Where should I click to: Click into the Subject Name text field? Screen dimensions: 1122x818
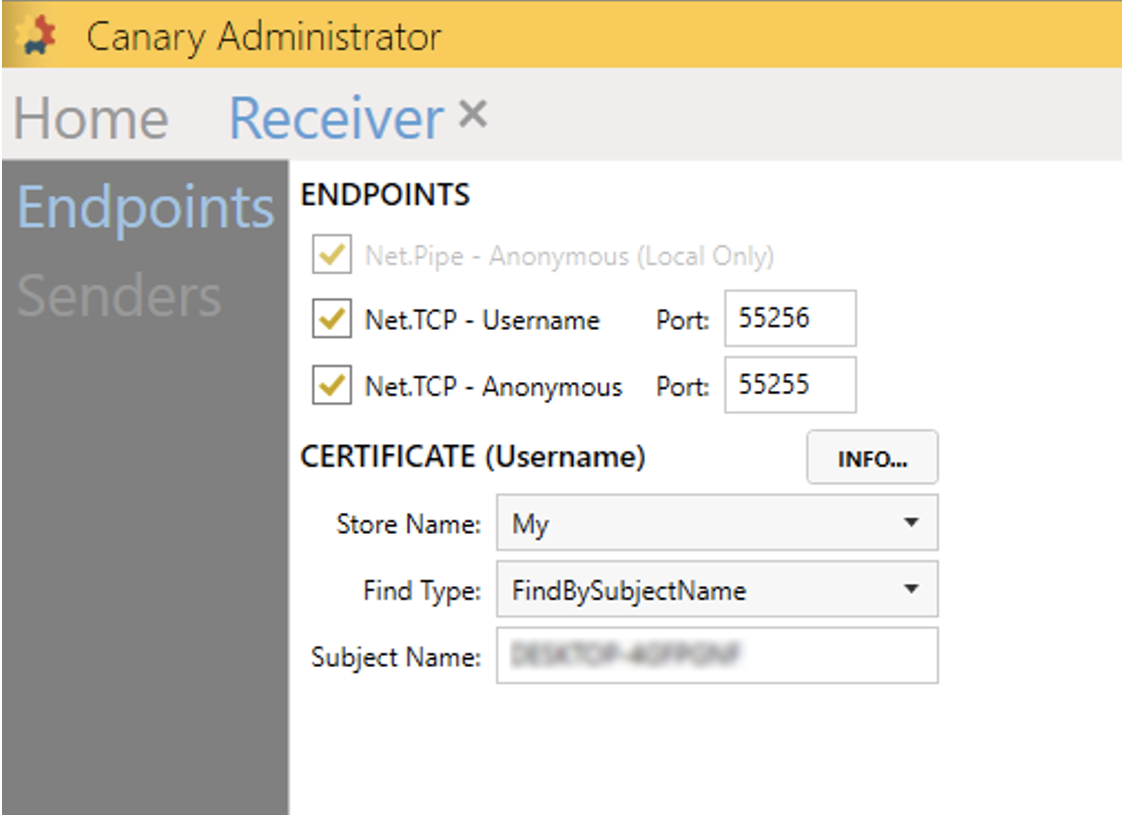pyautogui.click(x=717, y=656)
